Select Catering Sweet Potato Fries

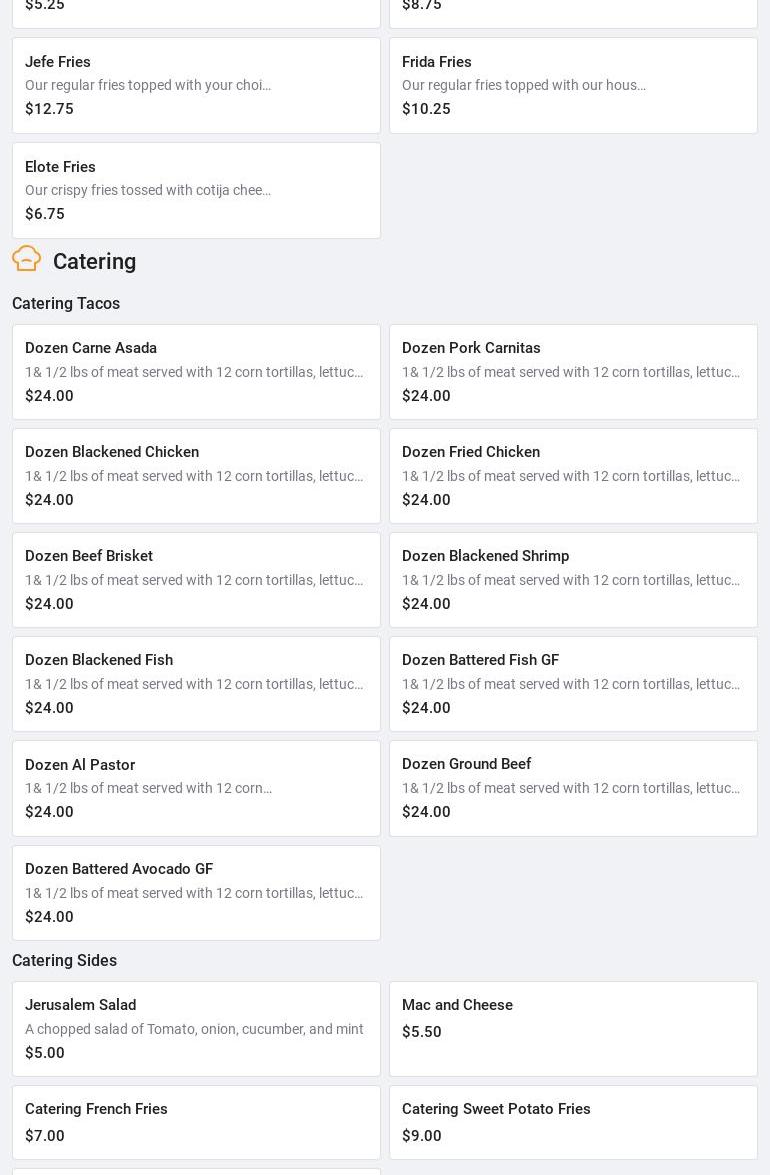[573, 1122]
